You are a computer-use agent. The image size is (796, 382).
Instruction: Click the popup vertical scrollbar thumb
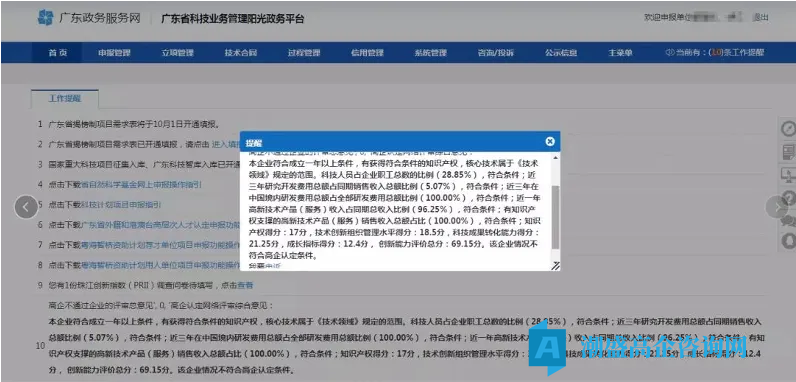tap(555, 217)
